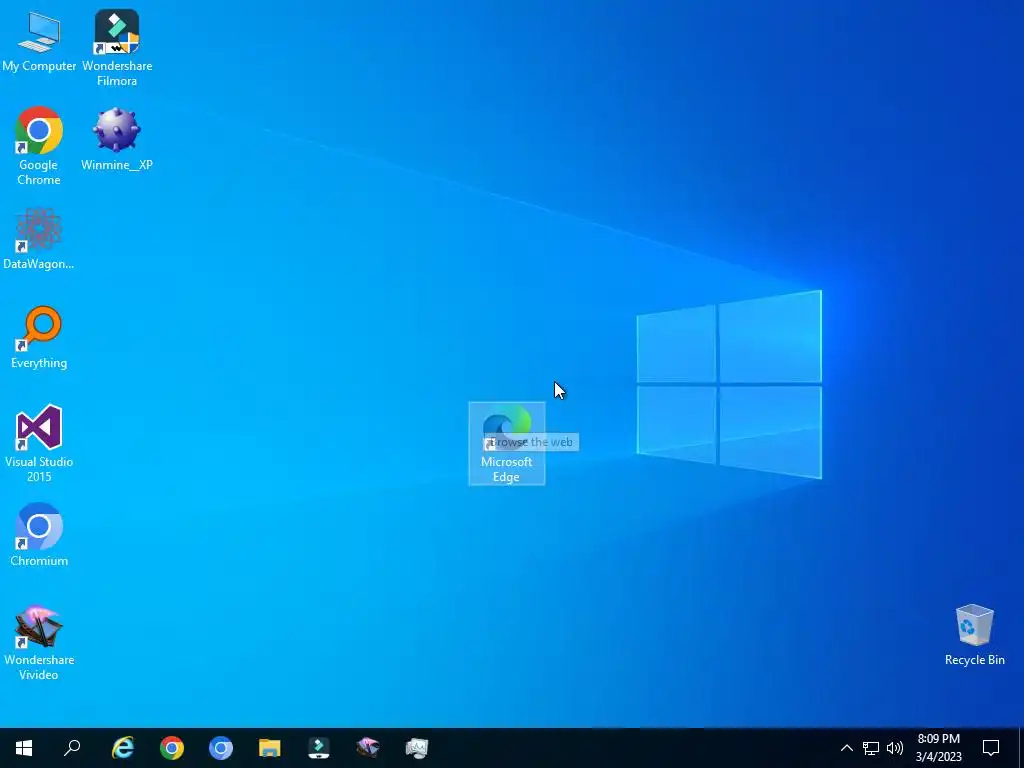Open the clock showing 8:09 PM
Screen dimensions: 1024x768
coord(938,748)
